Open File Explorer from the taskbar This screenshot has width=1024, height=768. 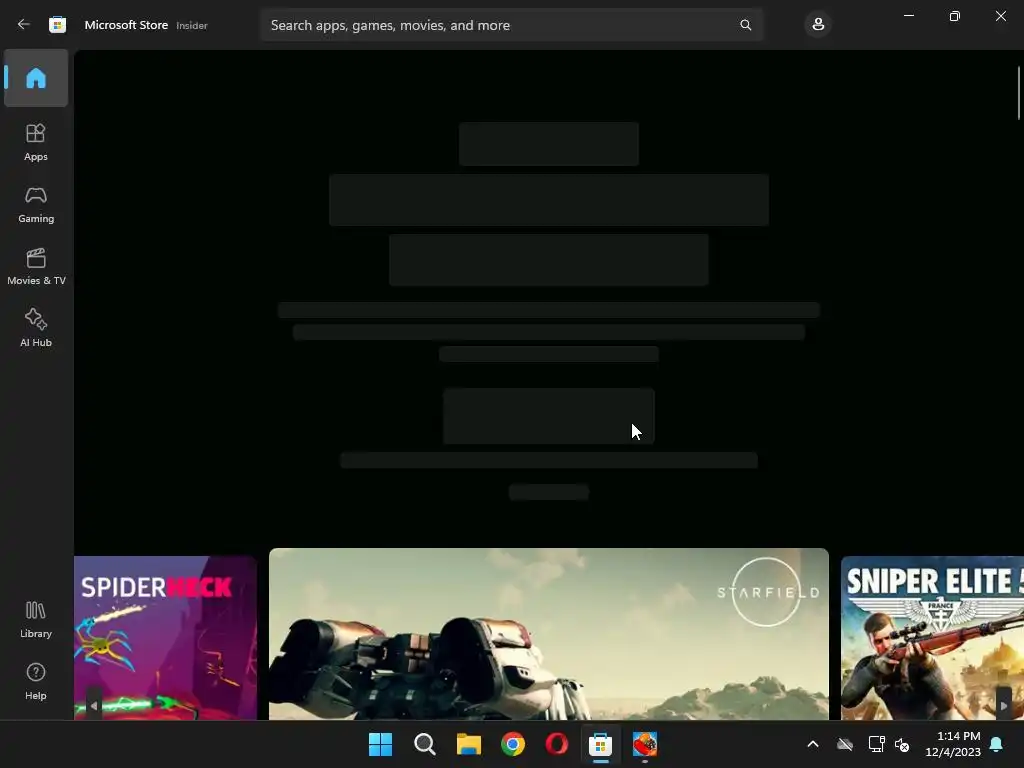coord(469,744)
